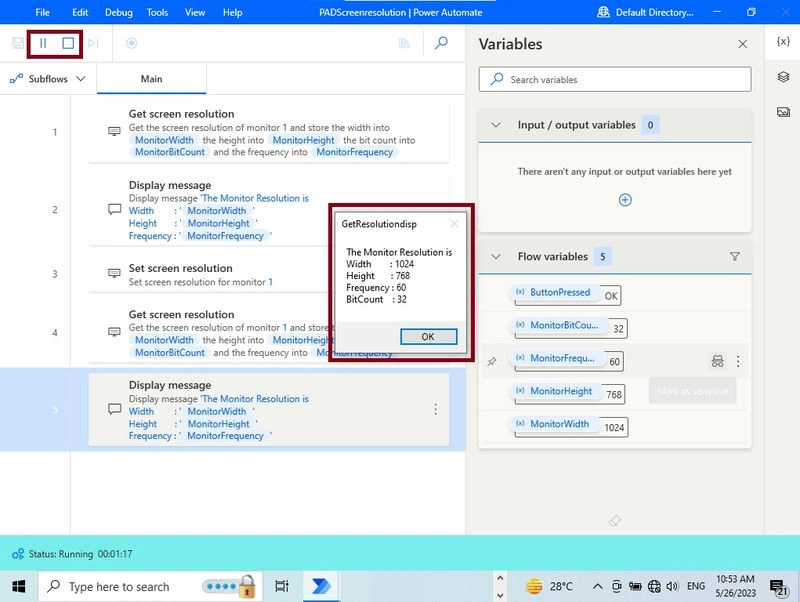The width and height of the screenshot is (800, 602).
Task: Click the Recorder icon in toolbar
Action: [x=131, y=43]
